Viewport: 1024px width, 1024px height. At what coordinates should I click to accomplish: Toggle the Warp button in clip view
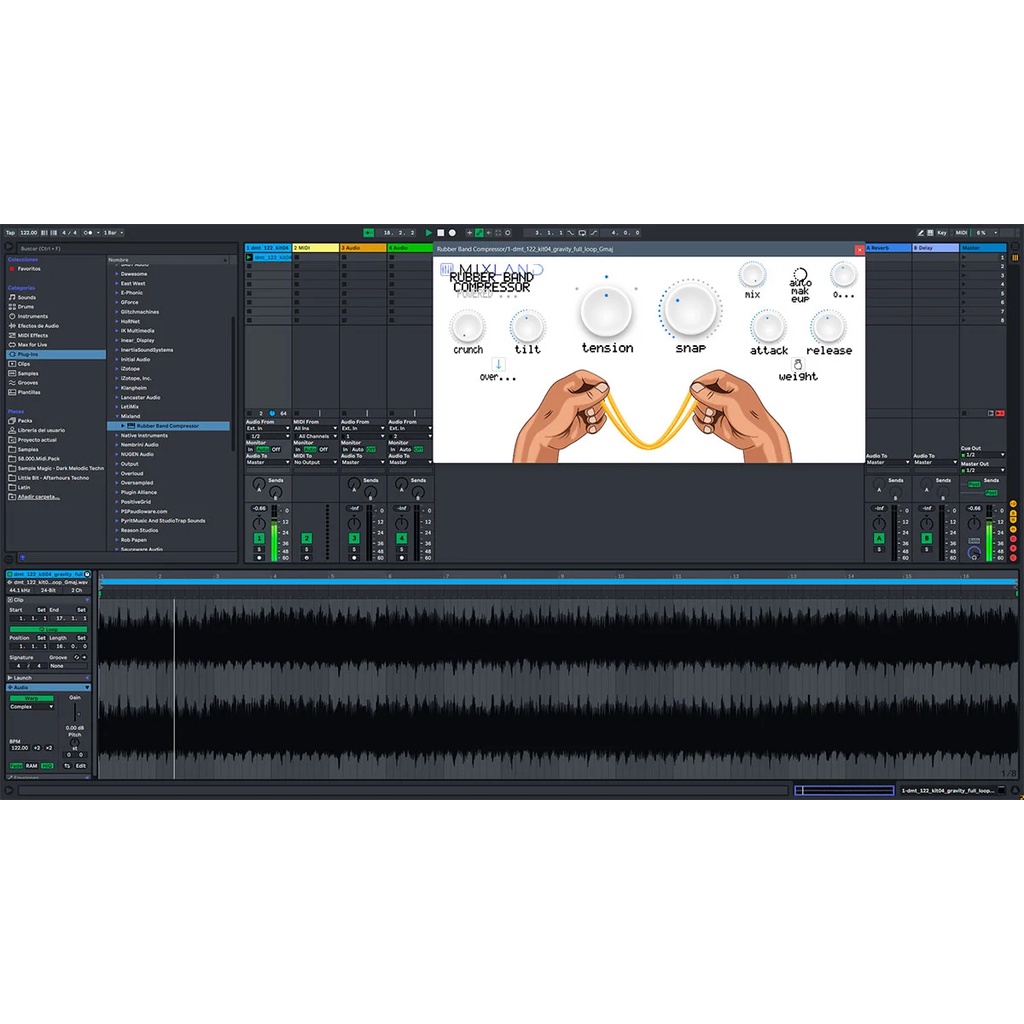(x=31, y=698)
